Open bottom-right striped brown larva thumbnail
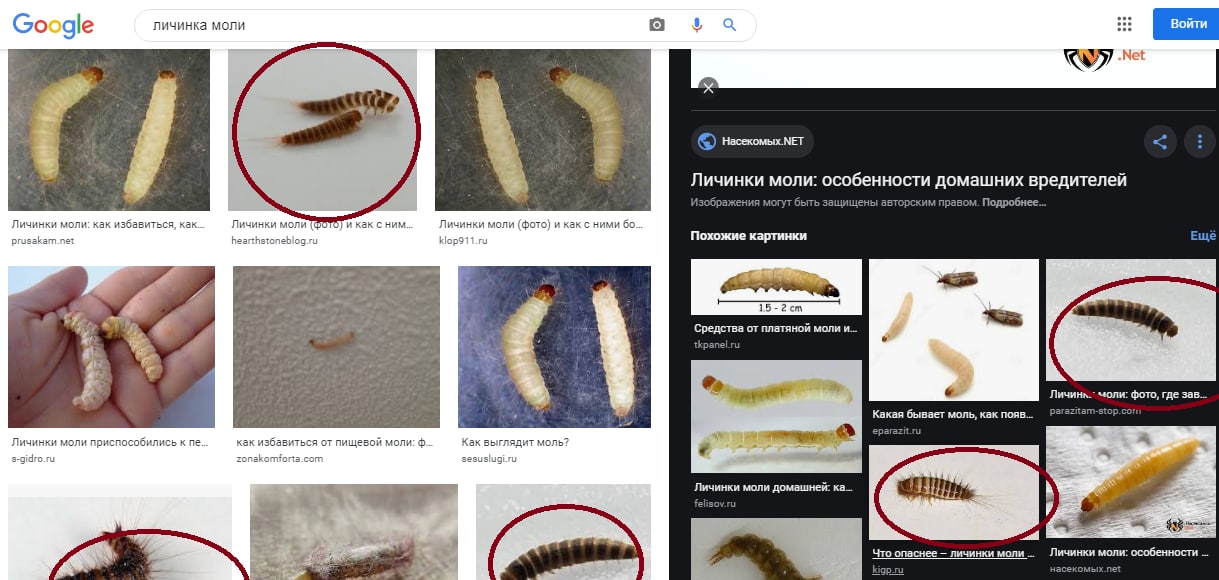1219x580 pixels. (563, 532)
